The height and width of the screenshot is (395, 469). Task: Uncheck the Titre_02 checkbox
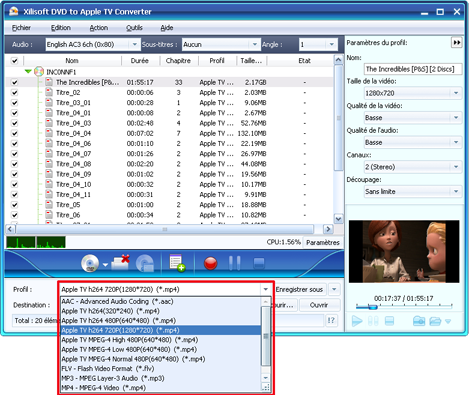pyautogui.click(x=14, y=92)
